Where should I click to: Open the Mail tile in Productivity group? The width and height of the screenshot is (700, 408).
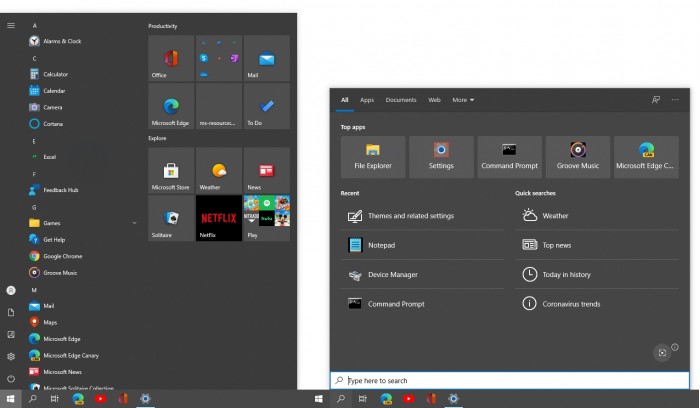point(267,58)
